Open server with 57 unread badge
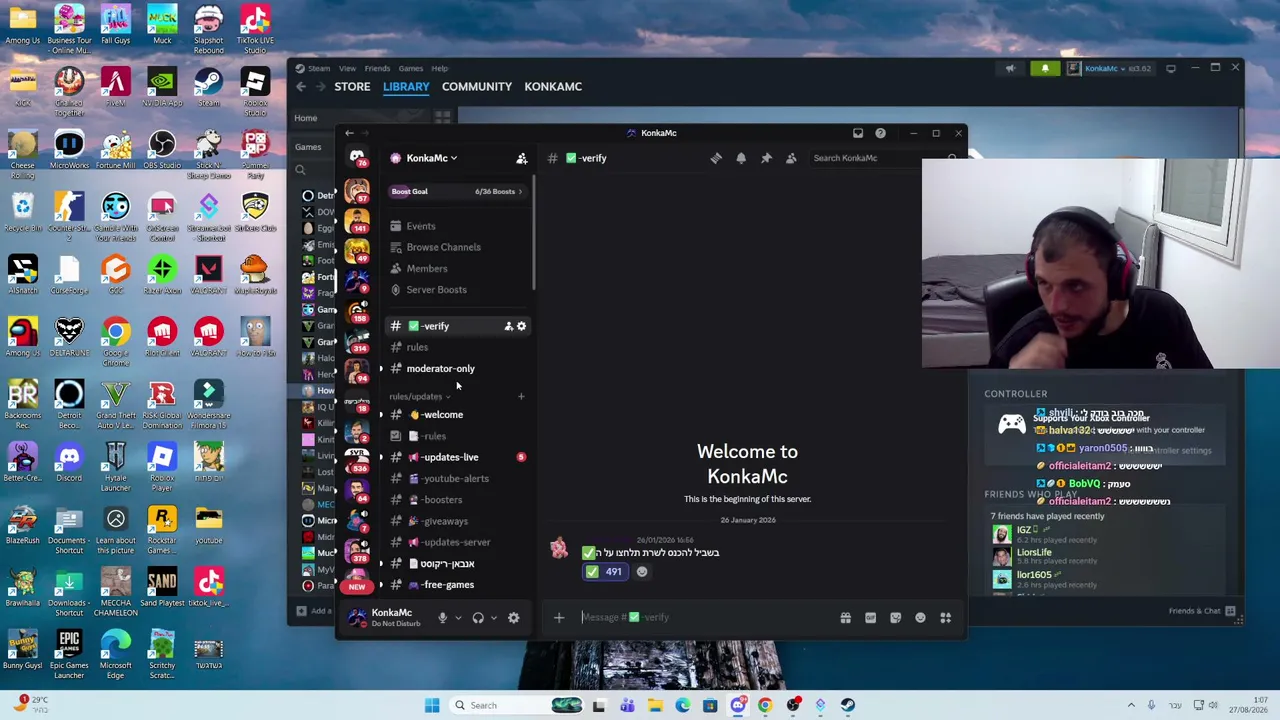 (x=356, y=190)
